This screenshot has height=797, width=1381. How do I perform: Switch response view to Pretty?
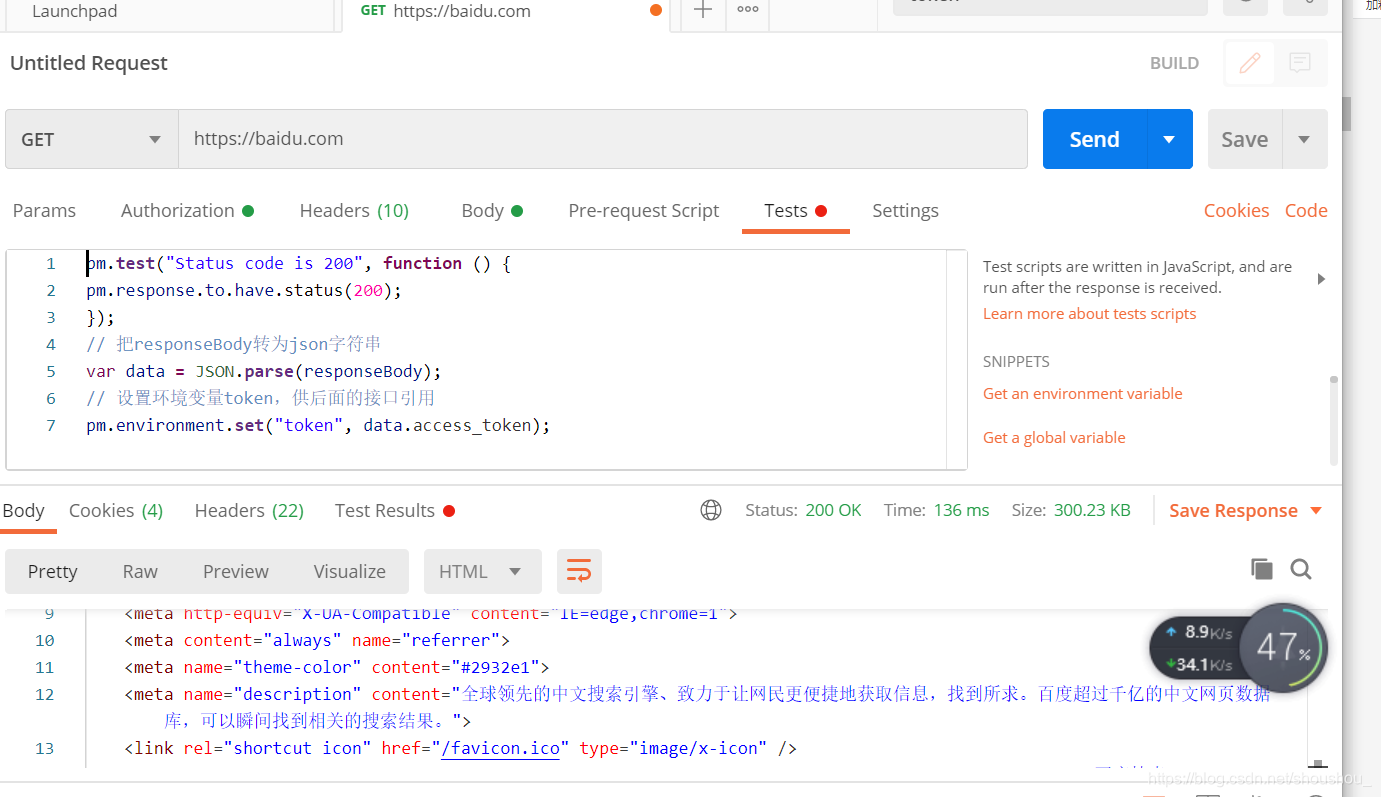point(53,571)
